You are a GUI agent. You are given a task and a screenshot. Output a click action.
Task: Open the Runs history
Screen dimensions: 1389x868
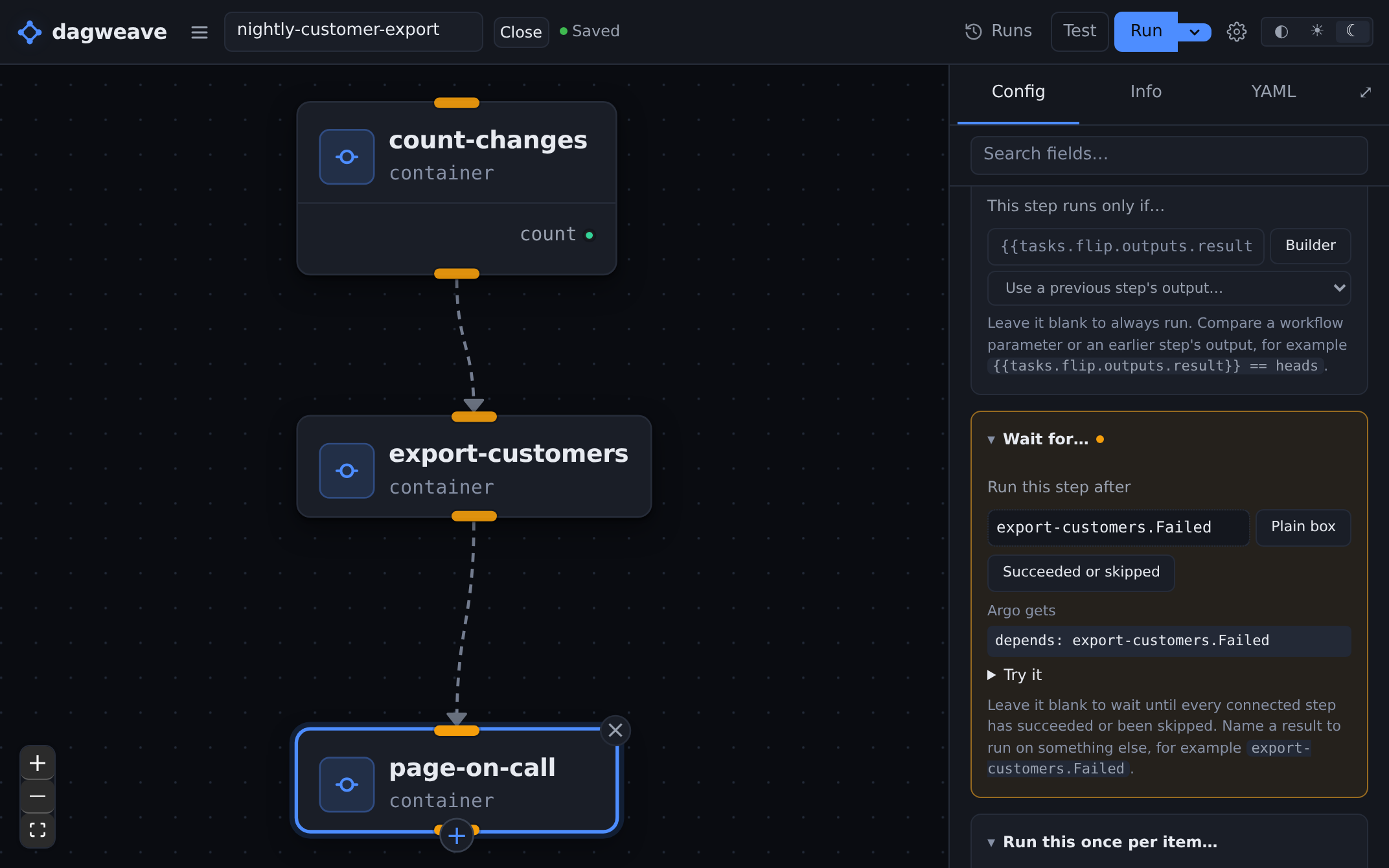pyautogui.click(x=998, y=31)
